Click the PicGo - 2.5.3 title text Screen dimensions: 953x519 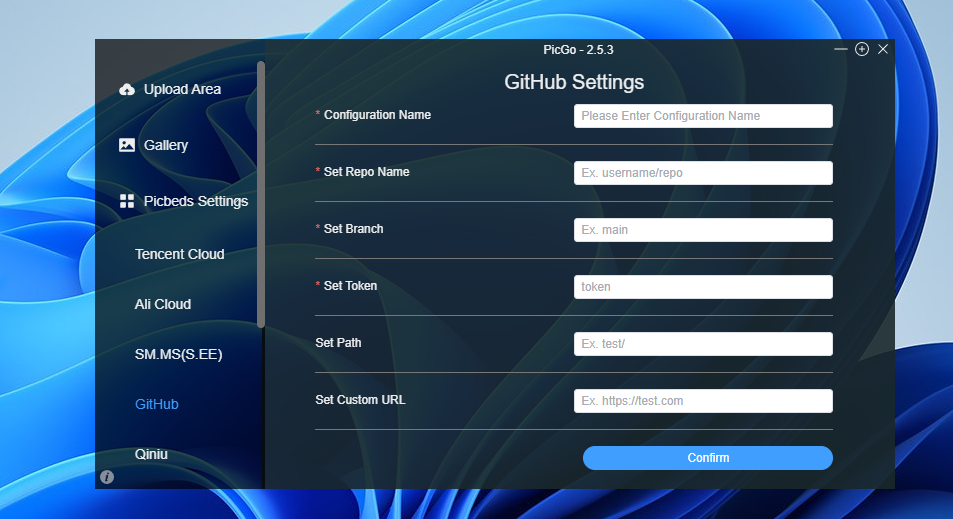click(578, 50)
